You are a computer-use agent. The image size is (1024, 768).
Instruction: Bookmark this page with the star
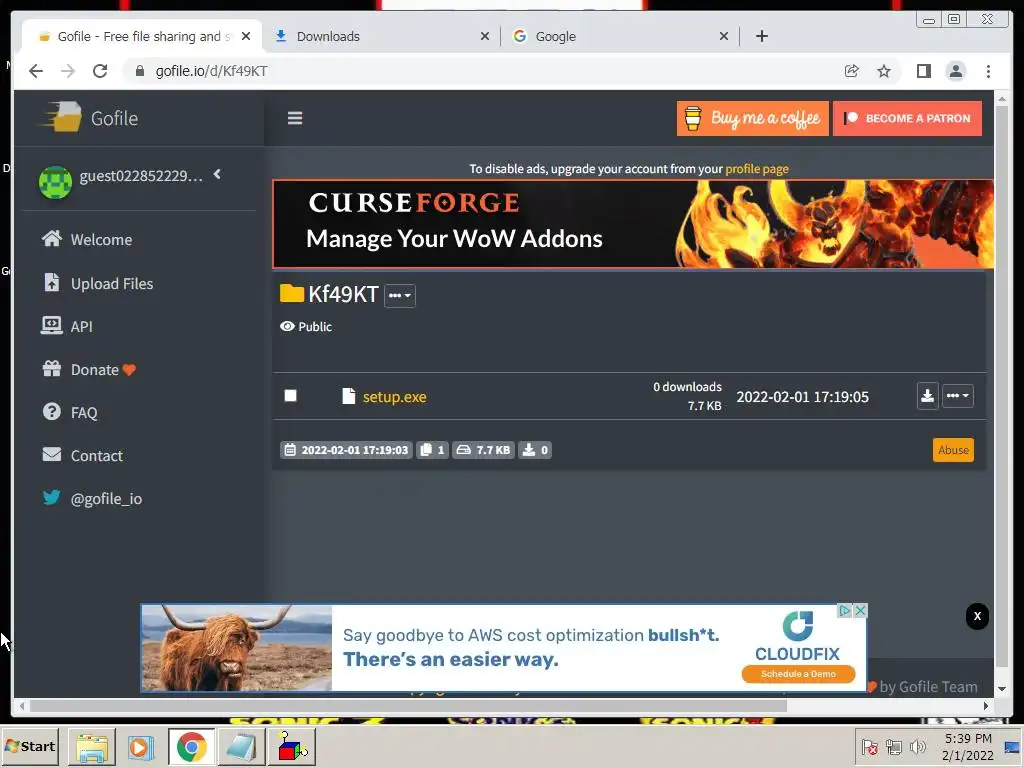884,71
